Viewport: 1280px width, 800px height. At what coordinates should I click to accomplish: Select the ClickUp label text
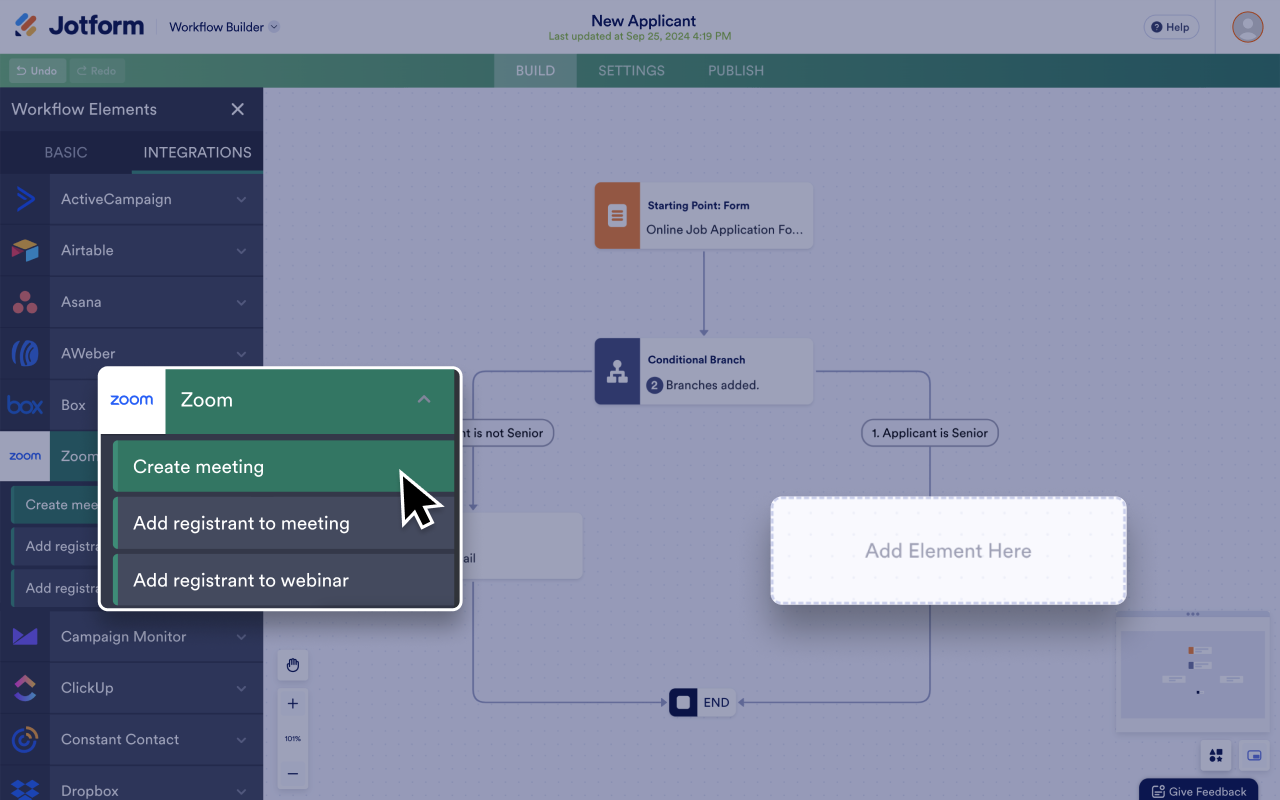[87, 688]
